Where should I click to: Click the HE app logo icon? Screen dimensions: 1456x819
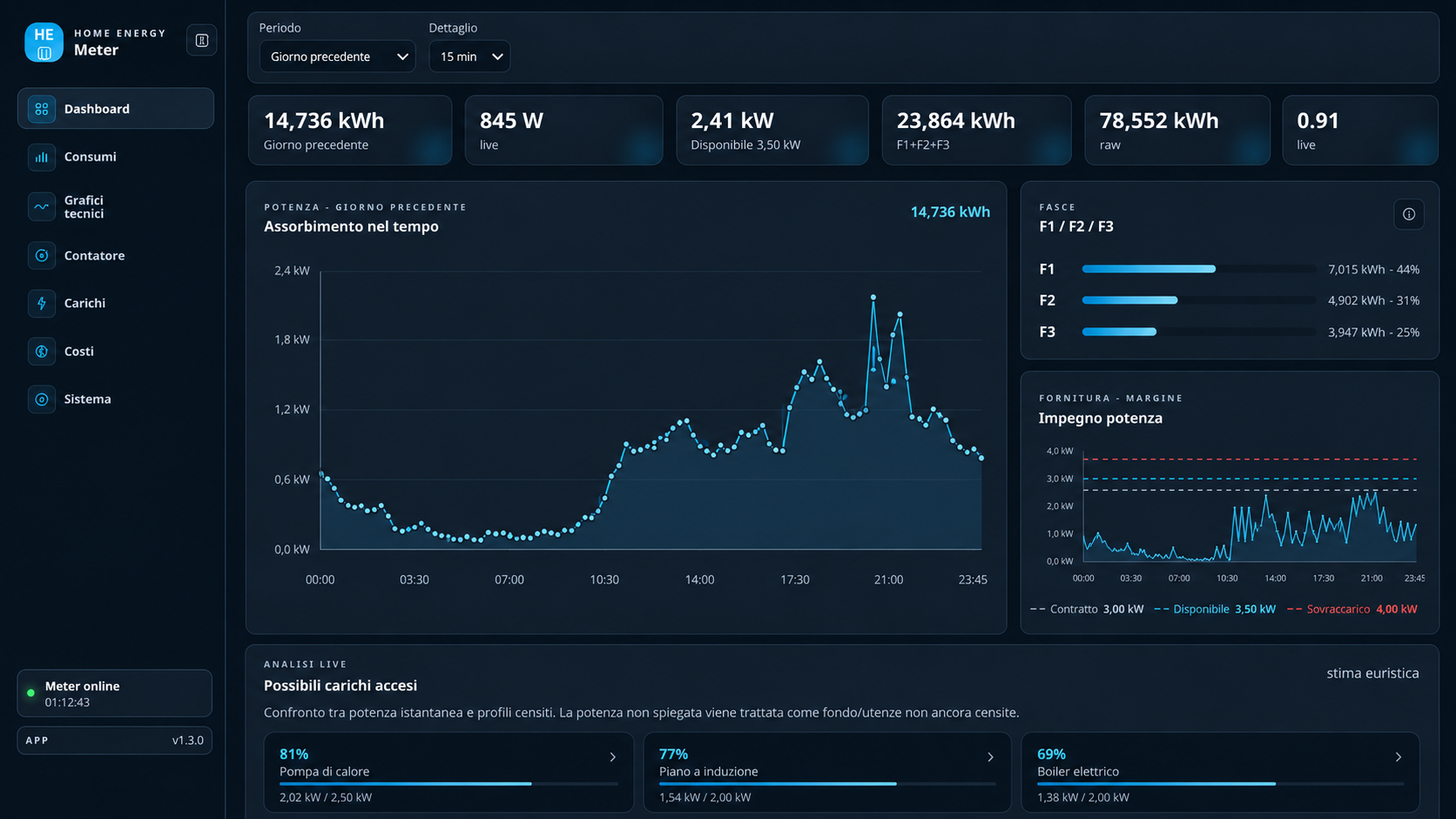tap(44, 42)
